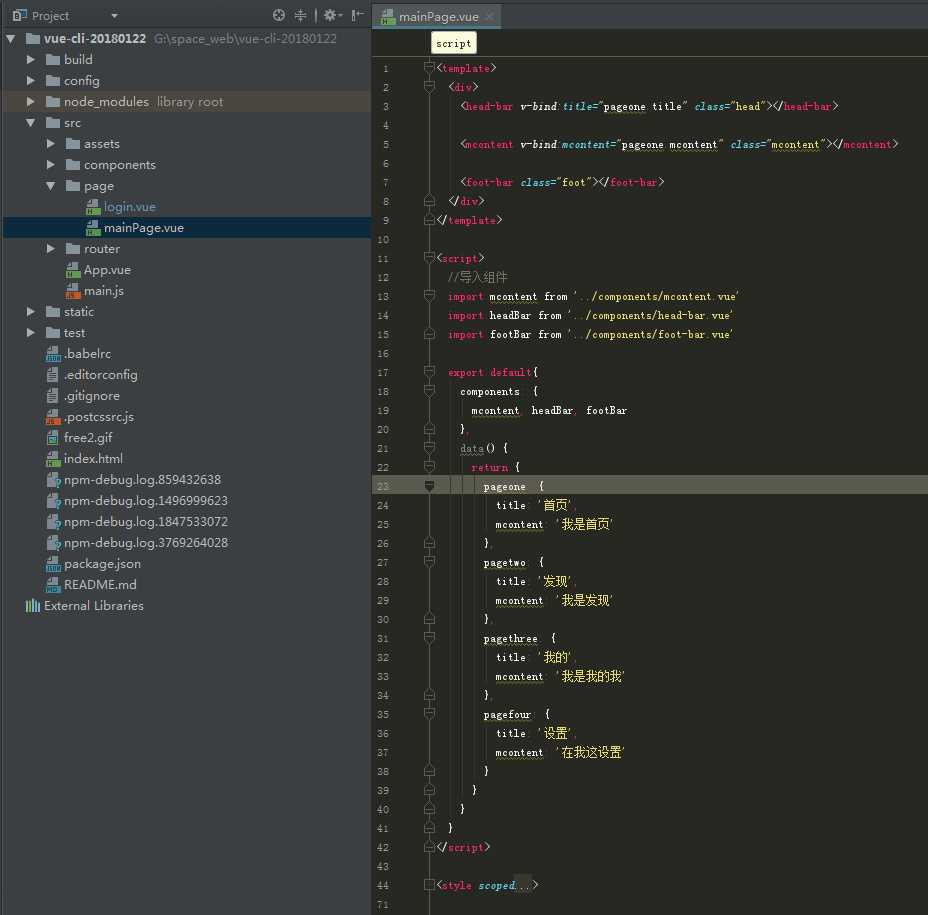928x915 pixels.
Task: Select the .editorconfig file
Action: (101, 375)
